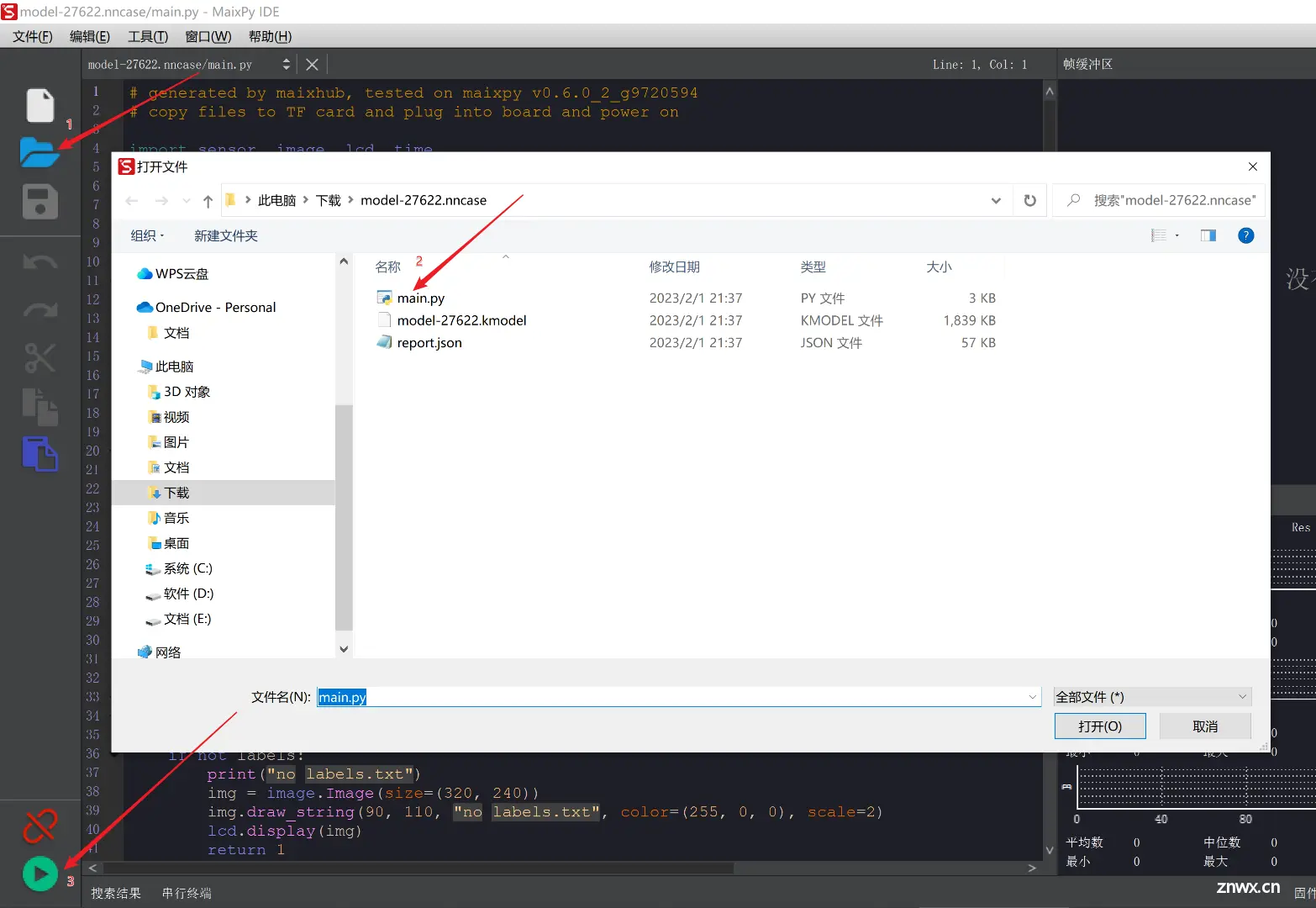1316x908 pixels.
Task: Select model-27622.kmodel file
Action: [x=461, y=320]
